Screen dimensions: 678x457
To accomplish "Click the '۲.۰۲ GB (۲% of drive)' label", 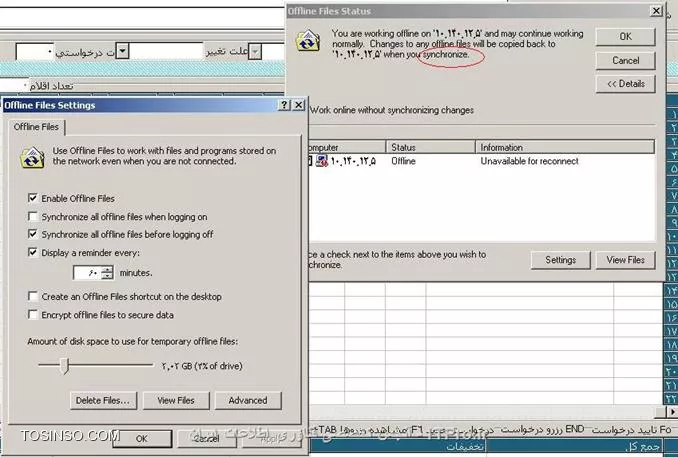I will click(x=202, y=366).
